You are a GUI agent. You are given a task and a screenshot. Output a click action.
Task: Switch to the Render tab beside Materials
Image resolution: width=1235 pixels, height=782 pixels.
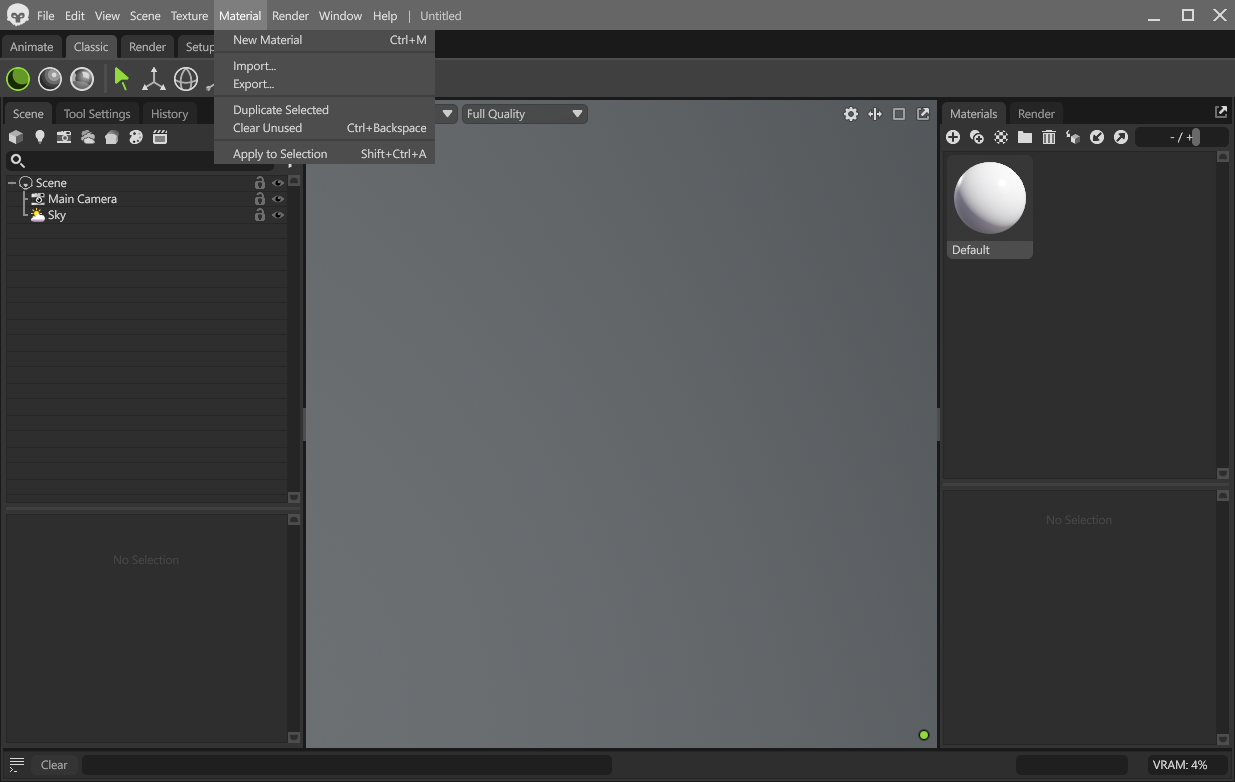pos(1036,113)
